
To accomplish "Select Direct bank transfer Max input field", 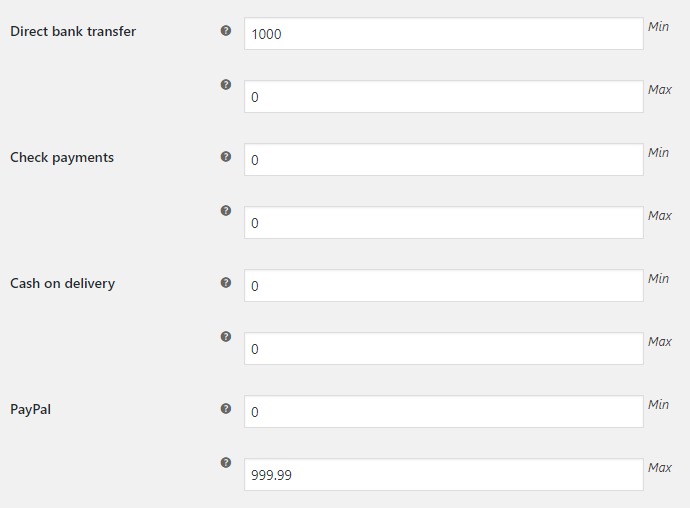I will click(444, 96).
